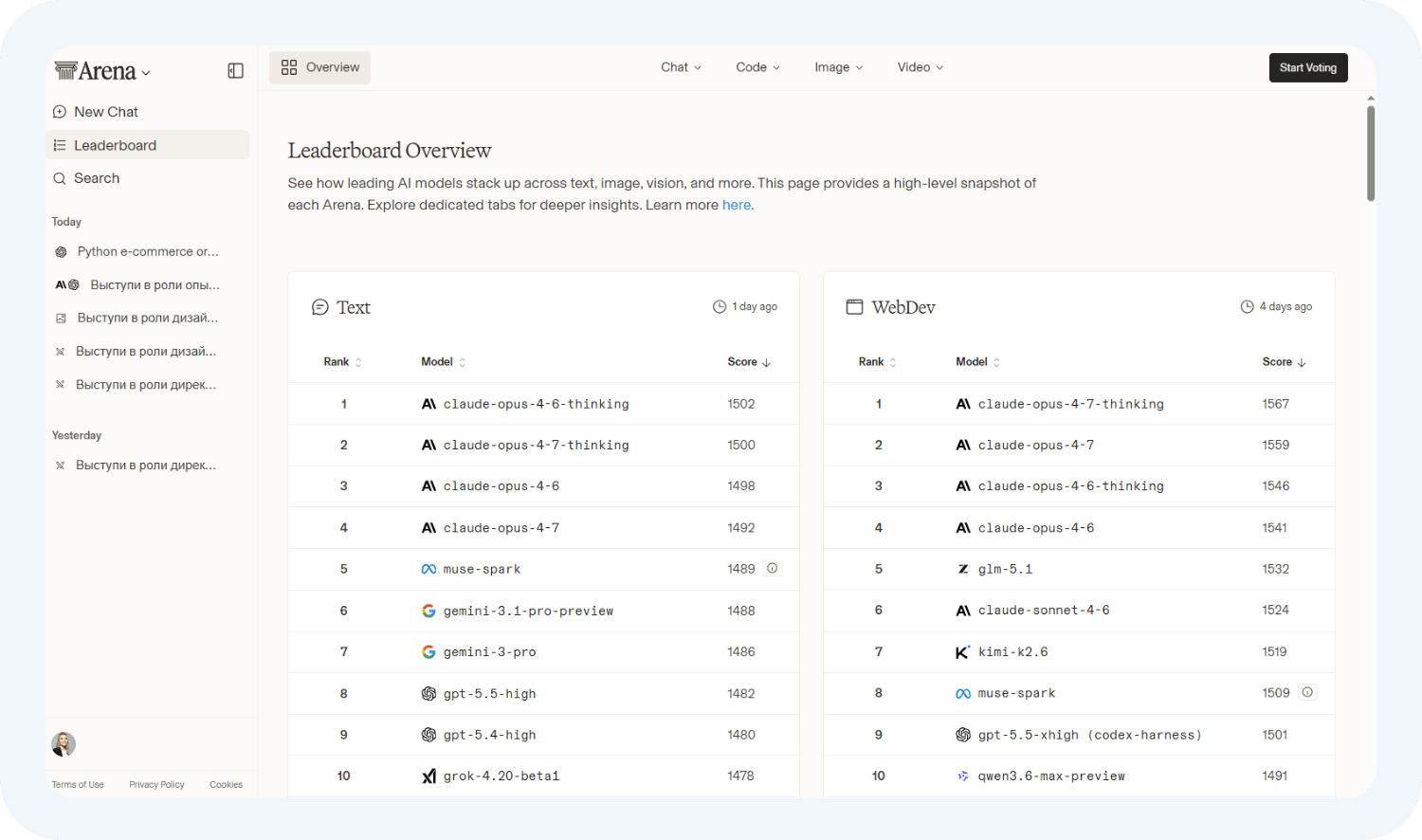The image size is (1422, 840).
Task: Sort the Text table by Model
Action: (444, 362)
